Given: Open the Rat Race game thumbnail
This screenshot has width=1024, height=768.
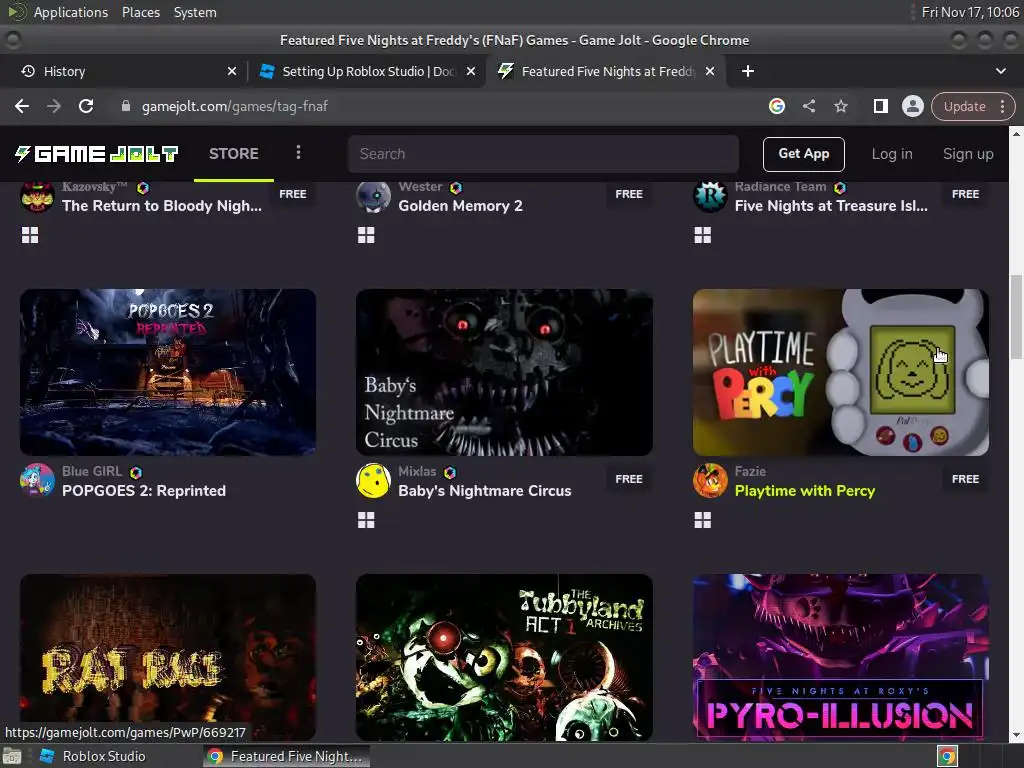Looking at the screenshot, I should [168, 657].
